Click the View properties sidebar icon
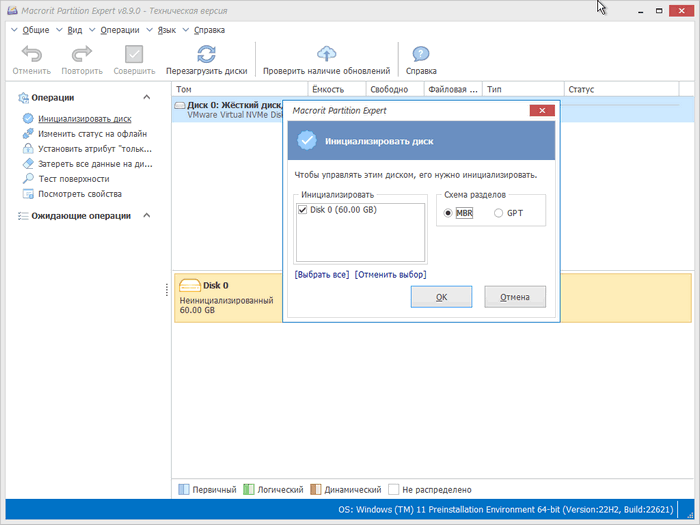 coord(28,194)
